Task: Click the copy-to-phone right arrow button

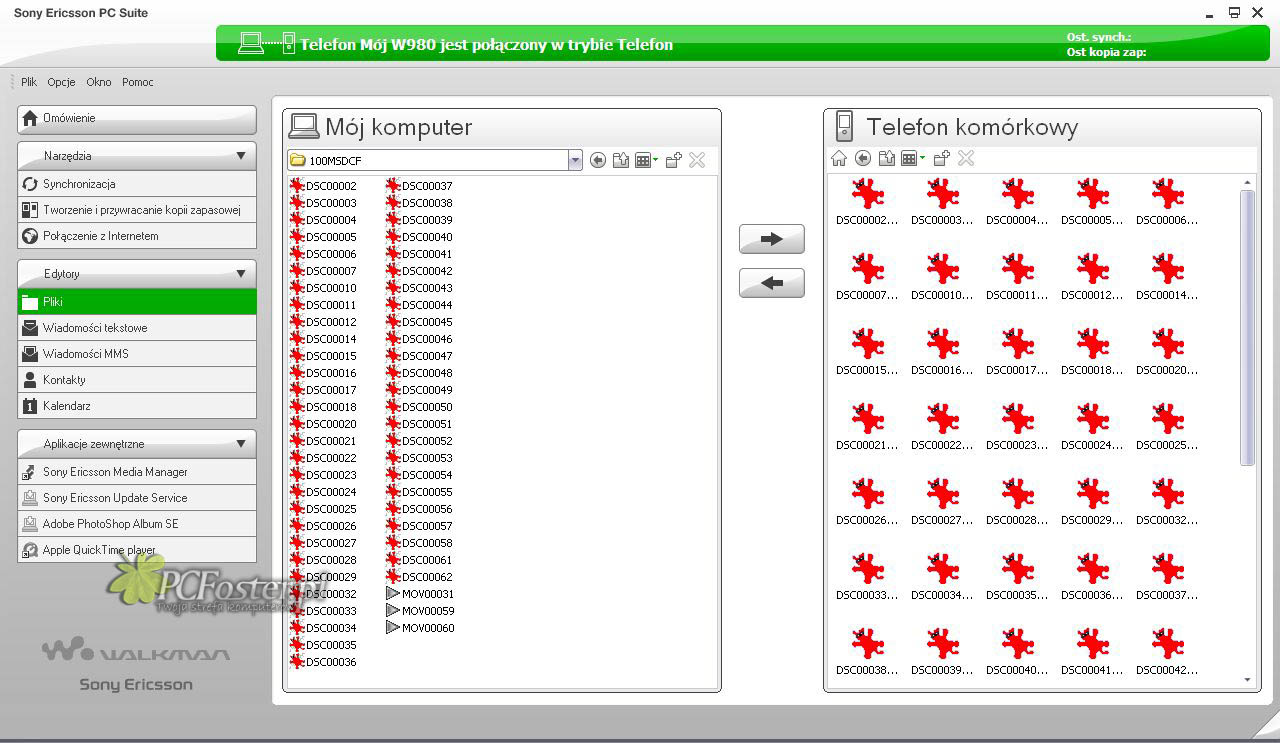Action: point(771,239)
